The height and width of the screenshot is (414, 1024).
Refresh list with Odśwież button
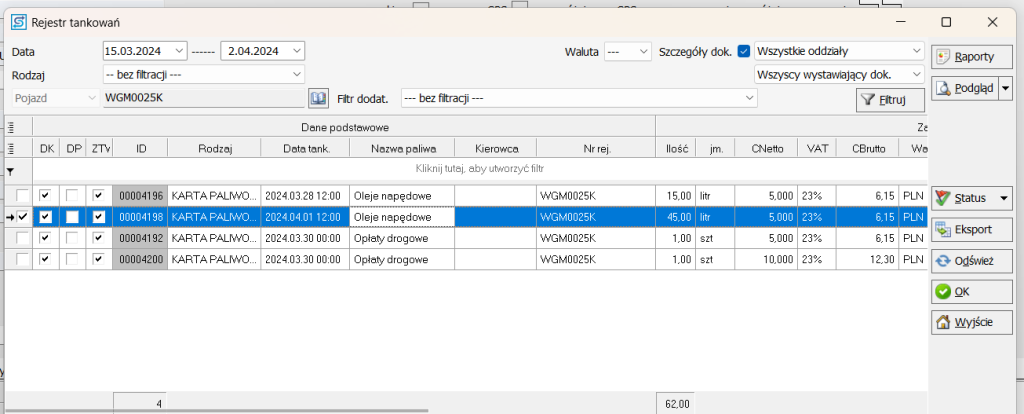point(971,260)
